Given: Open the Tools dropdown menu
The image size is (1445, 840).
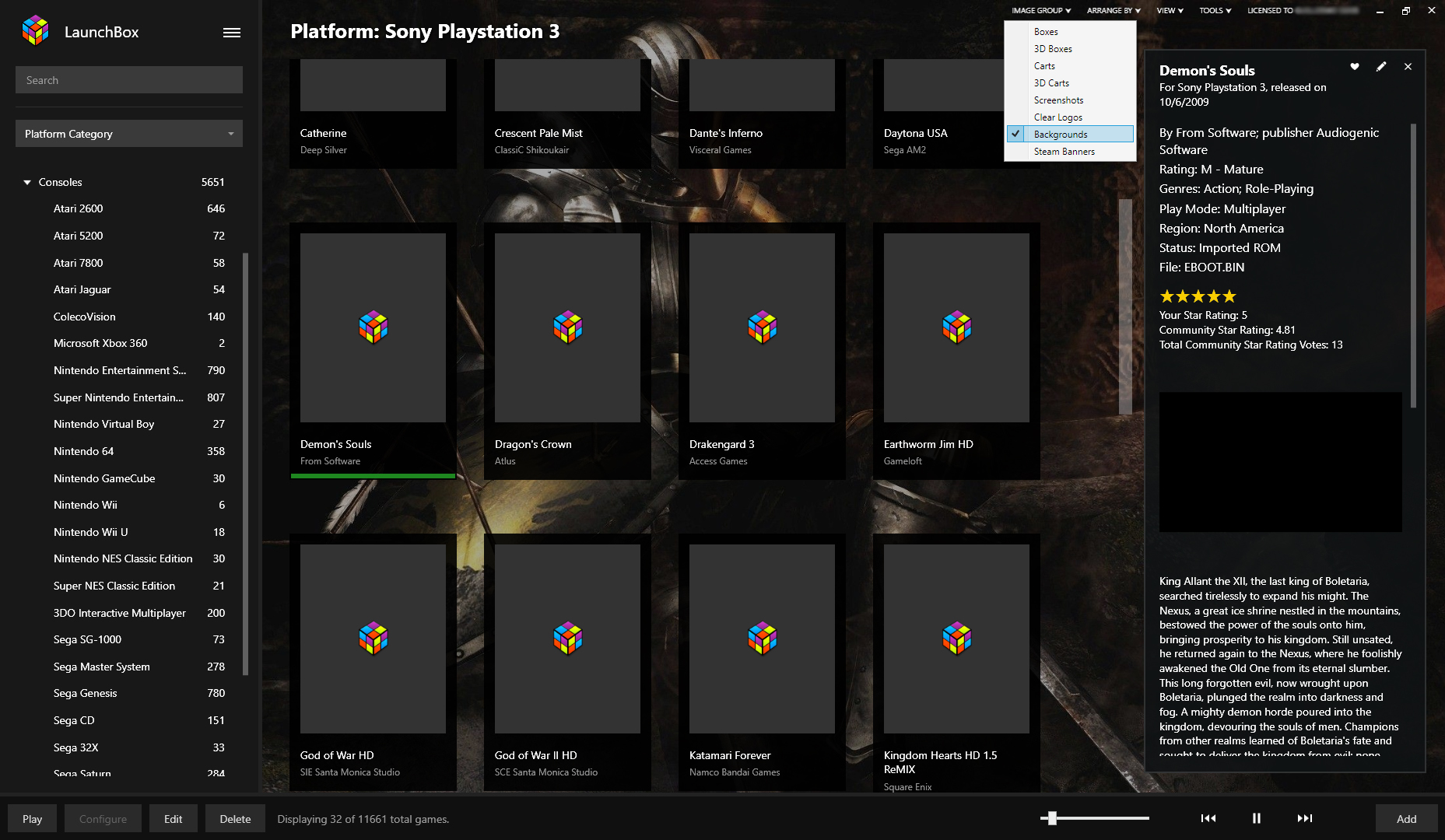Looking at the screenshot, I should [1215, 11].
